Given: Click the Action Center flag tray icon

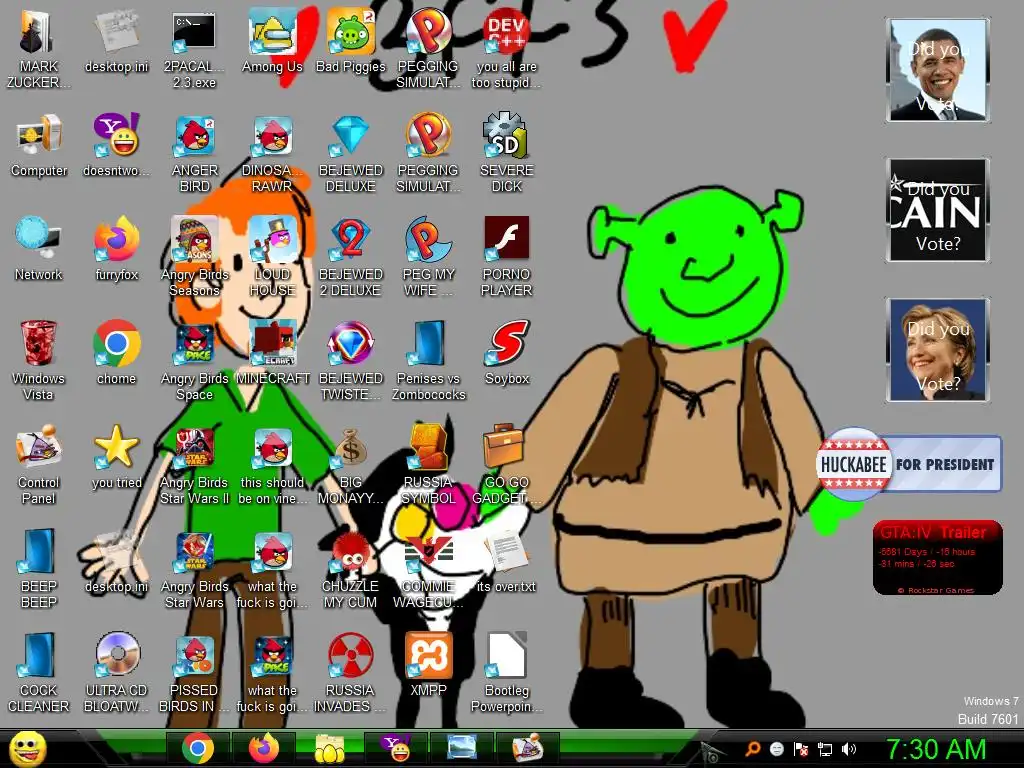Looking at the screenshot, I should [801, 749].
